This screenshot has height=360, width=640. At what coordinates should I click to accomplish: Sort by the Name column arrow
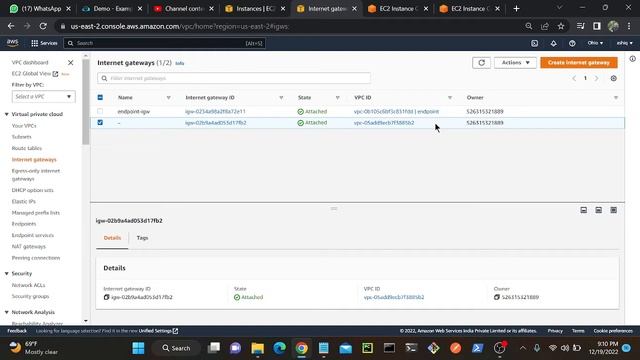click(x=169, y=98)
